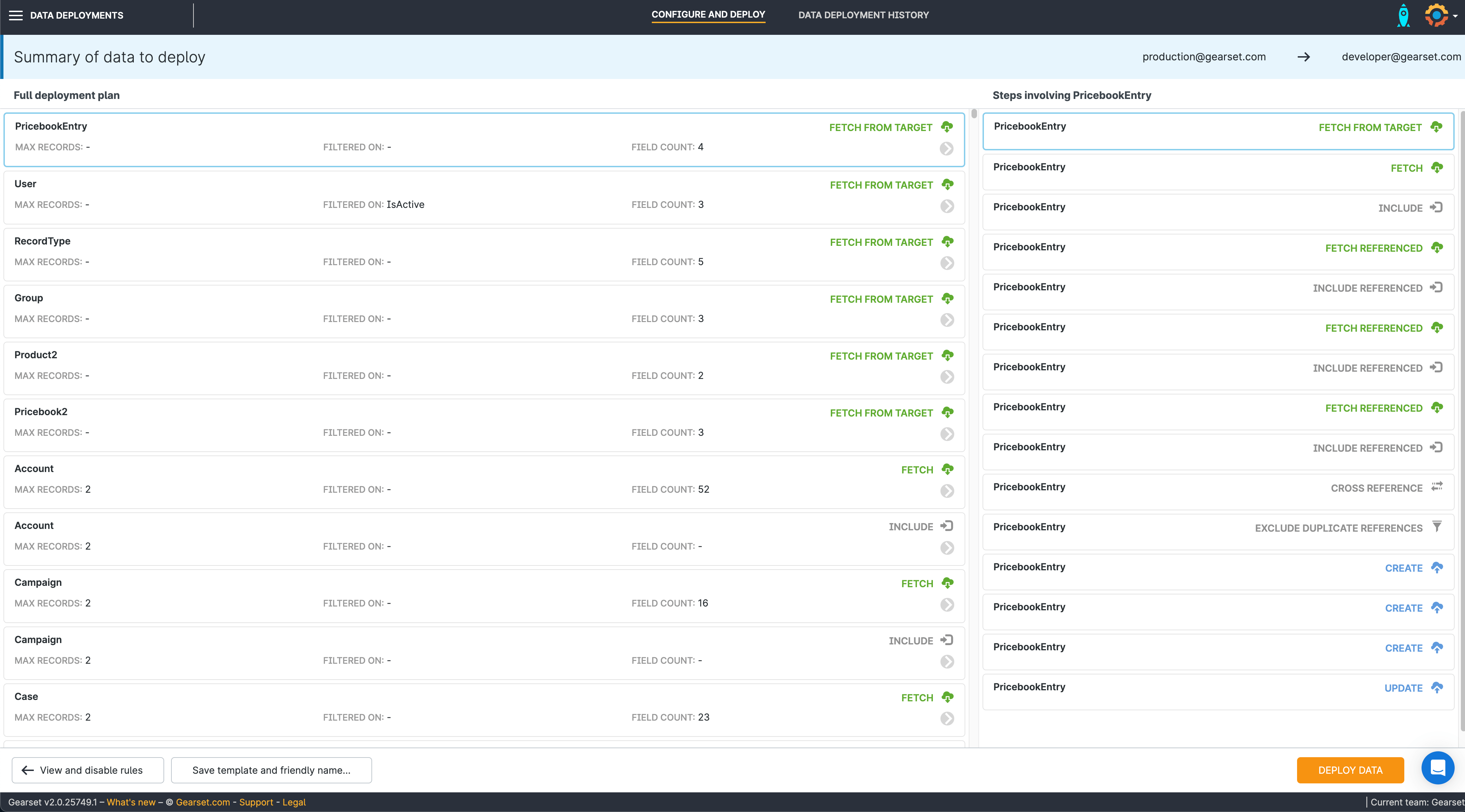The image size is (1465, 812).
Task: Click cross reference arrows icon
Action: 1437,487
